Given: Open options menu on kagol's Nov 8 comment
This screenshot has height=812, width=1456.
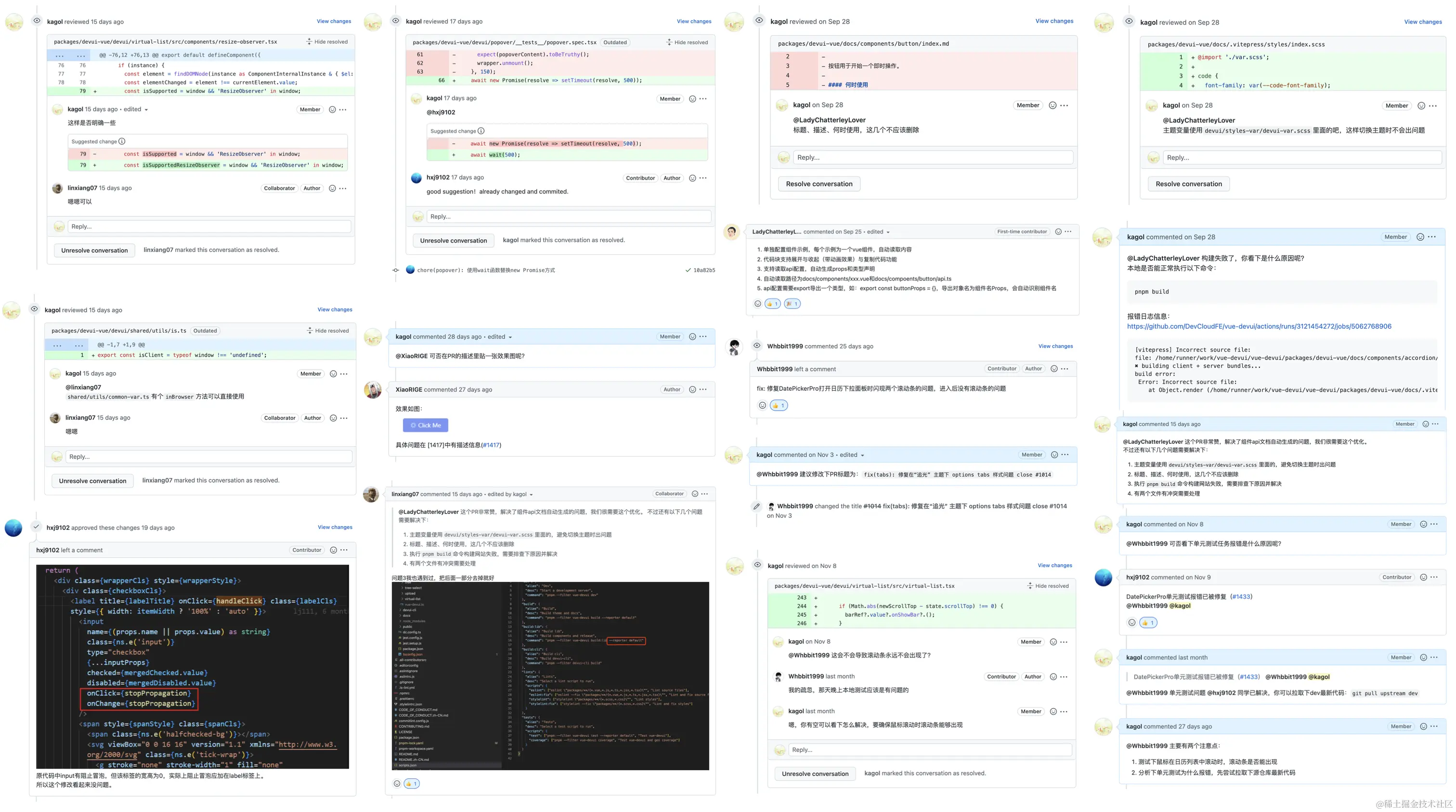Looking at the screenshot, I should point(1434,524).
